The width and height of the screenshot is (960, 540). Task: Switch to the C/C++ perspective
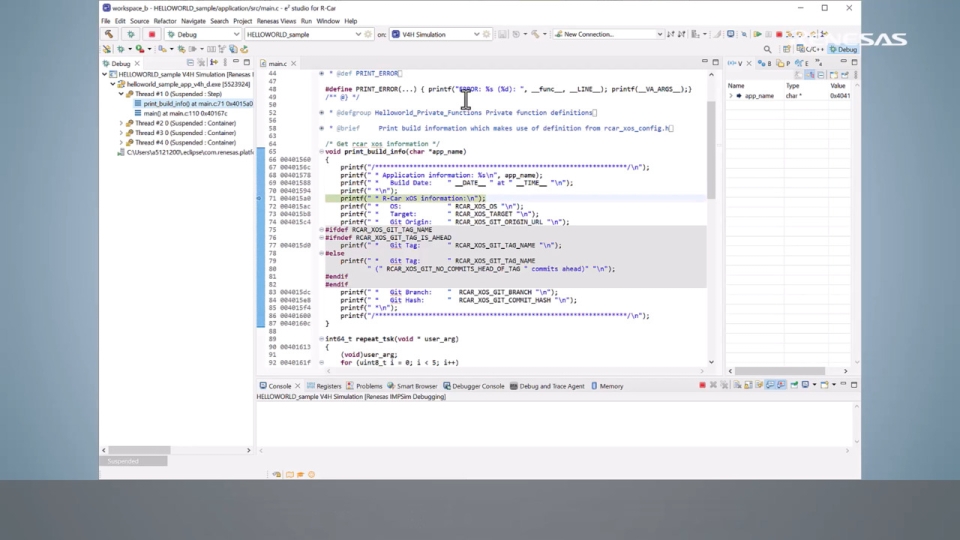[x=810, y=49]
